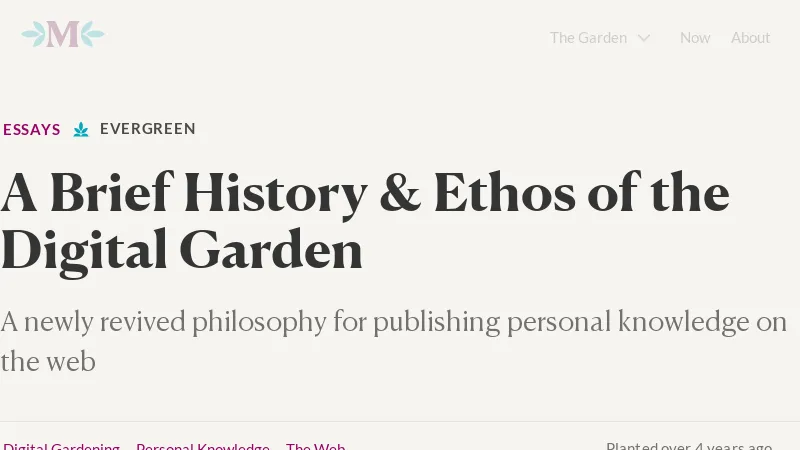Click the ESSAYS category link
The width and height of the screenshot is (800, 450).
(x=32, y=129)
